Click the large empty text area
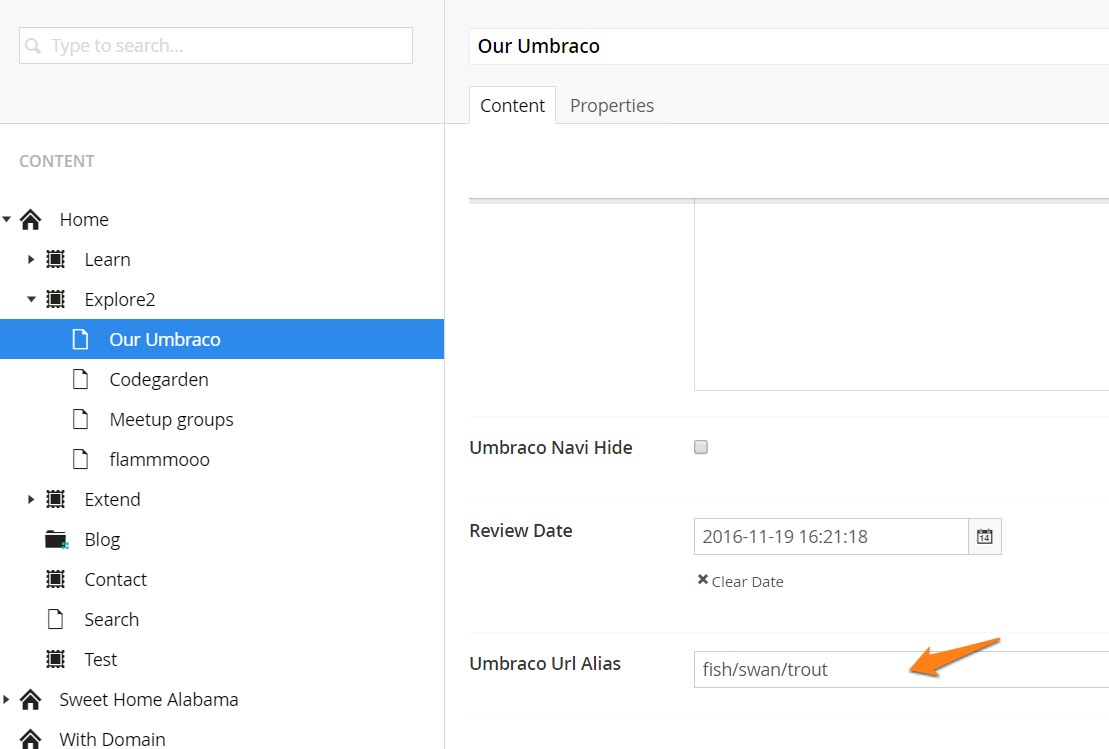 click(x=901, y=296)
